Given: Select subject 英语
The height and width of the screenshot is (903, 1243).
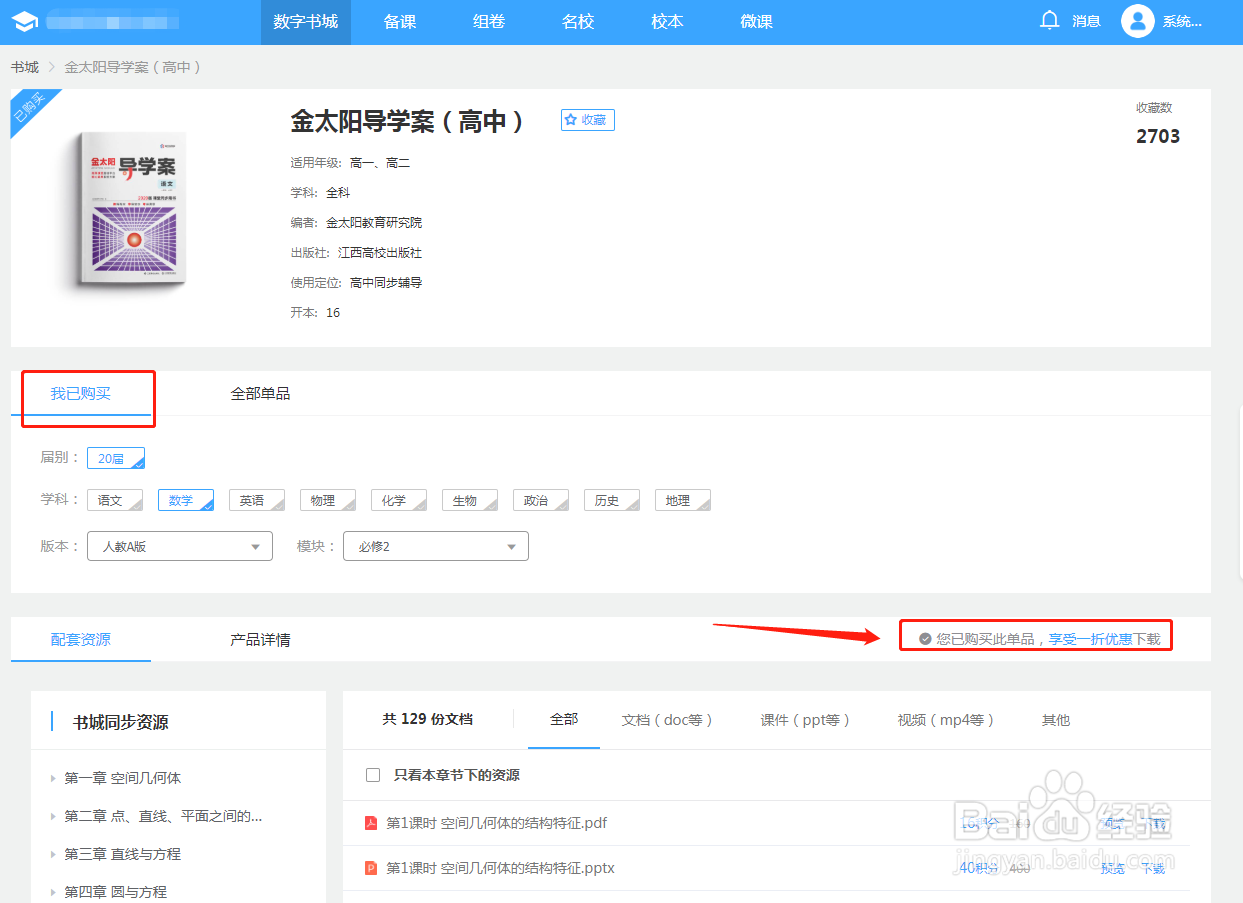Looking at the screenshot, I should (x=257, y=500).
